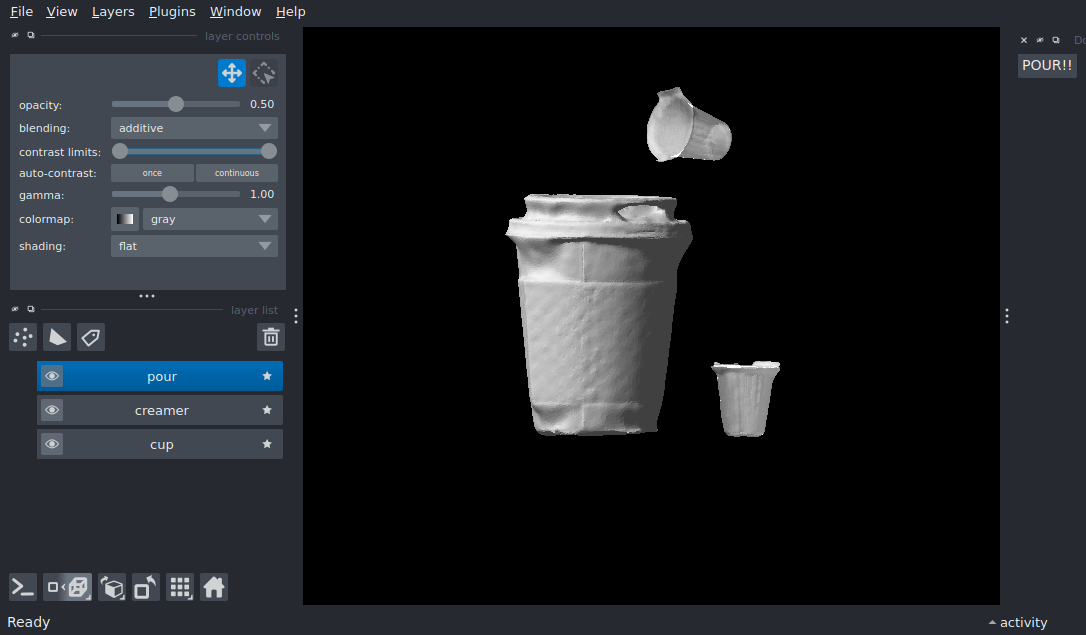Hide the pour layer
The image size is (1086, 635).
coord(52,376)
